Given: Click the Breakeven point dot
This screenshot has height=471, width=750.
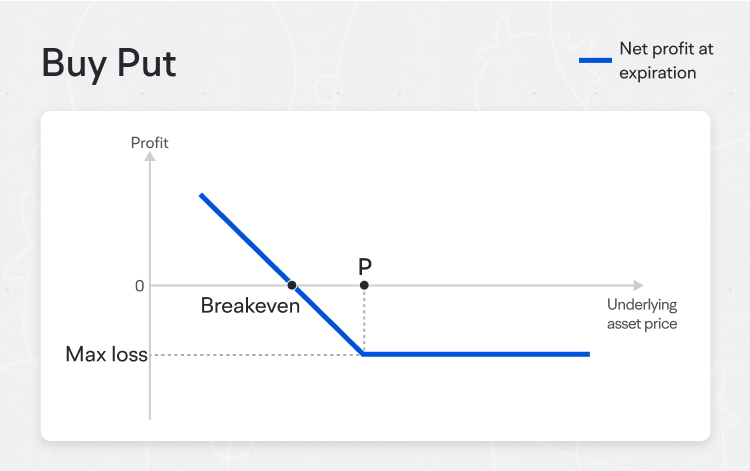Looking at the screenshot, I should pyautogui.click(x=292, y=285).
